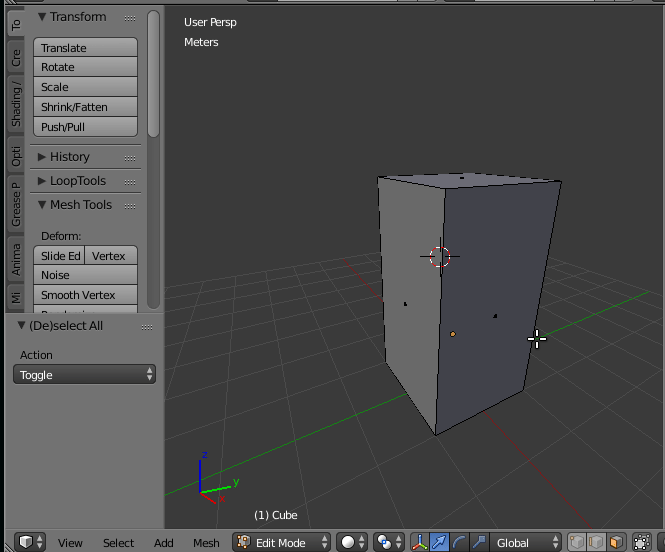
Task: Click the Smooth Vertex button
Action: point(85,295)
